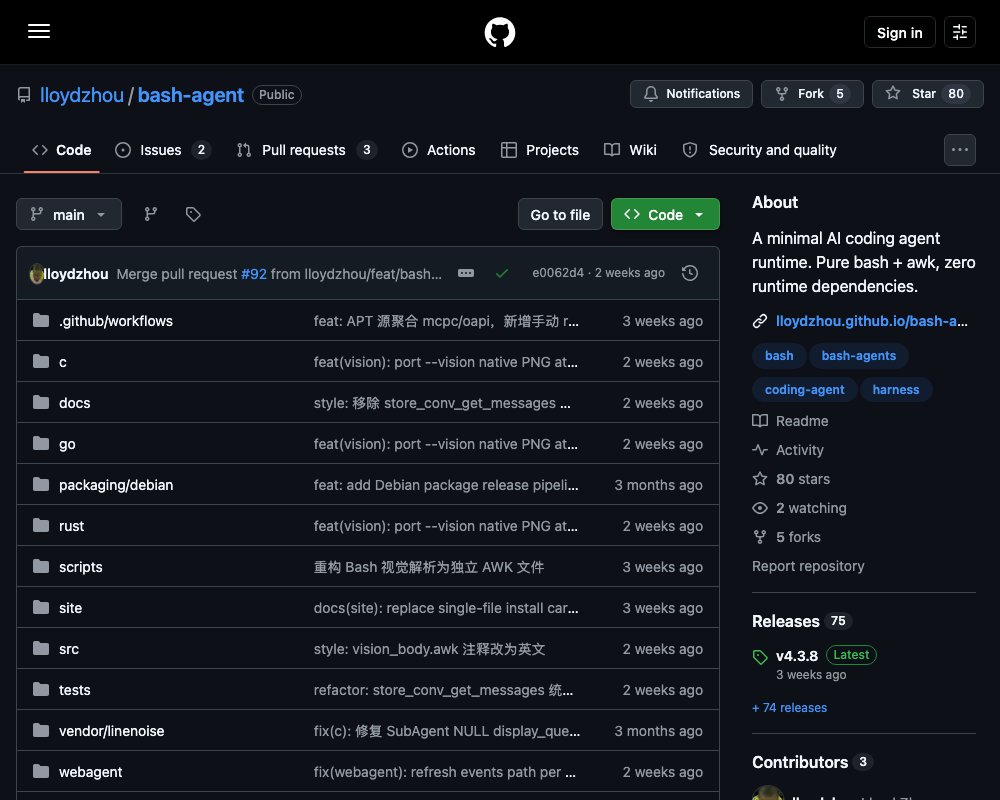Click folder icon for src
This screenshot has height=800, width=1000.
[41, 648]
